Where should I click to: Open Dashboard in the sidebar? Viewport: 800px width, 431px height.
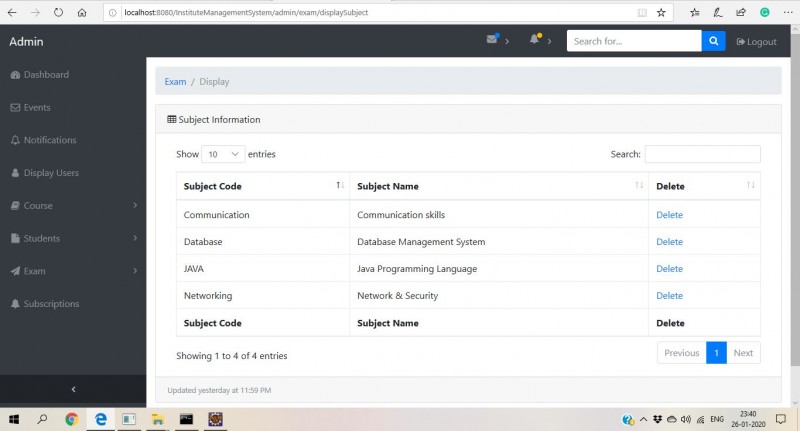(40, 75)
